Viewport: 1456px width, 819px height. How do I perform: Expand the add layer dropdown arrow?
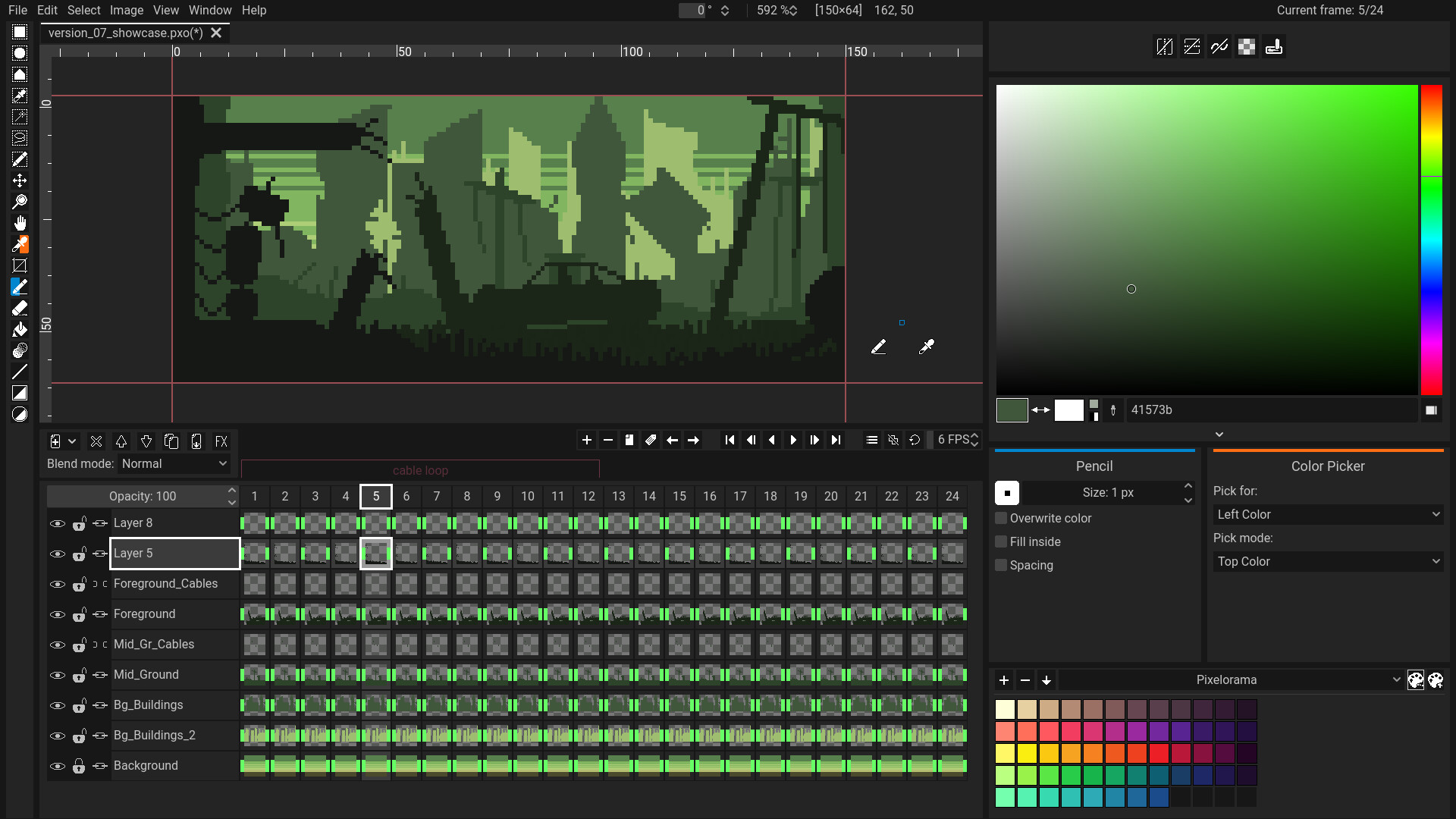coord(73,441)
